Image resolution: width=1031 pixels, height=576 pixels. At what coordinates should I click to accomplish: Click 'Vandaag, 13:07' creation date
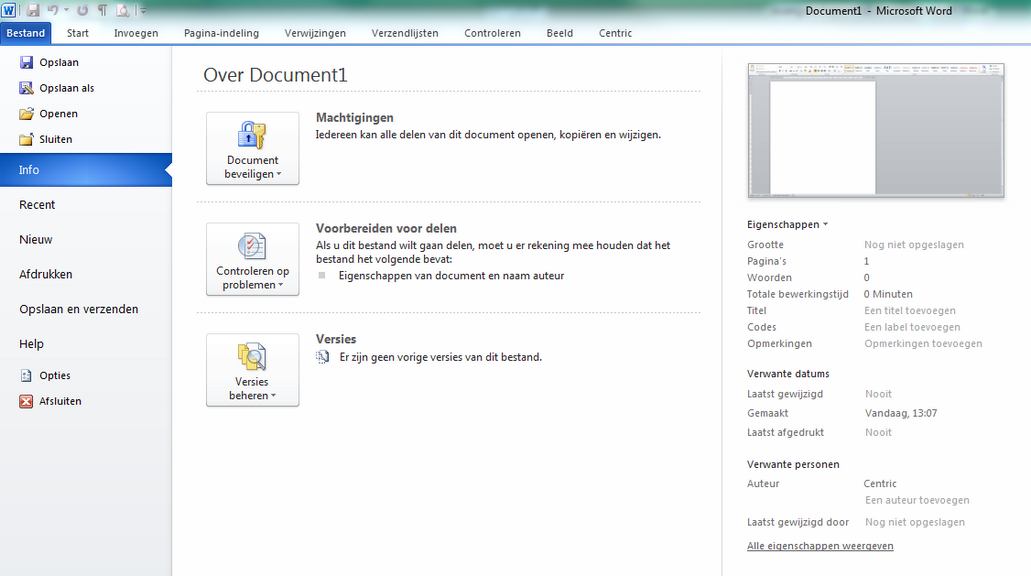pos(901,413)
